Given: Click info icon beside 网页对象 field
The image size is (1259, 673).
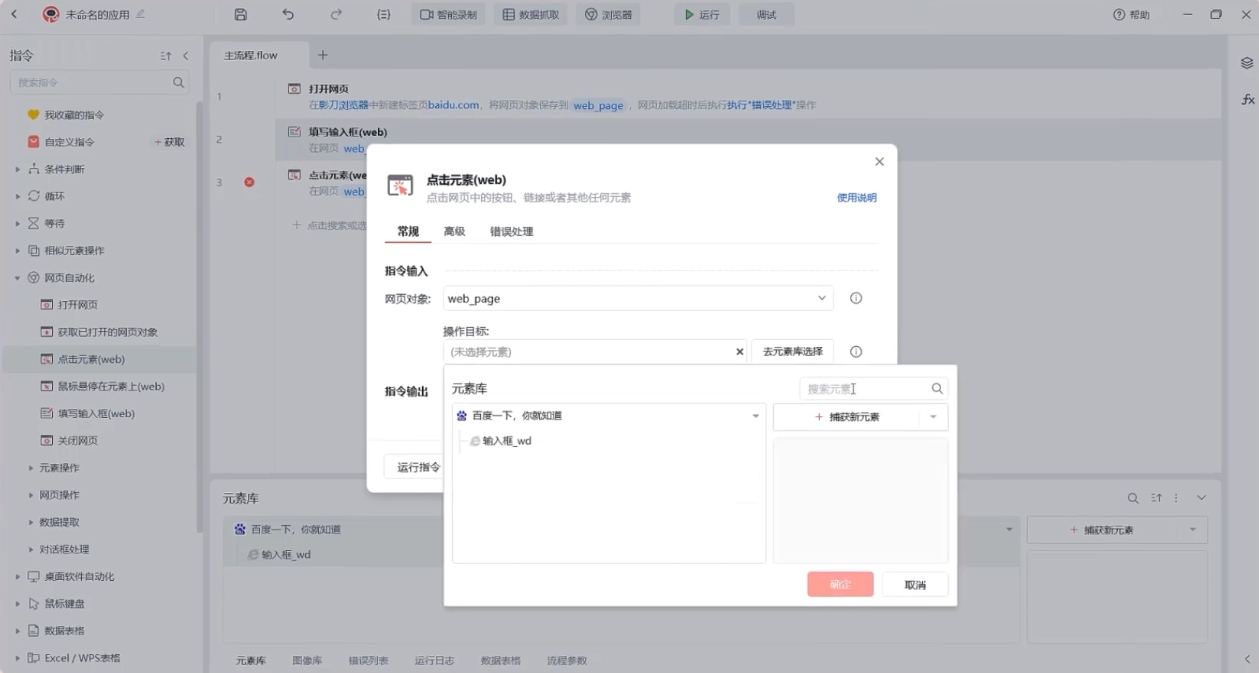Looking at the screenshot, I should click(x=856, y=298).
